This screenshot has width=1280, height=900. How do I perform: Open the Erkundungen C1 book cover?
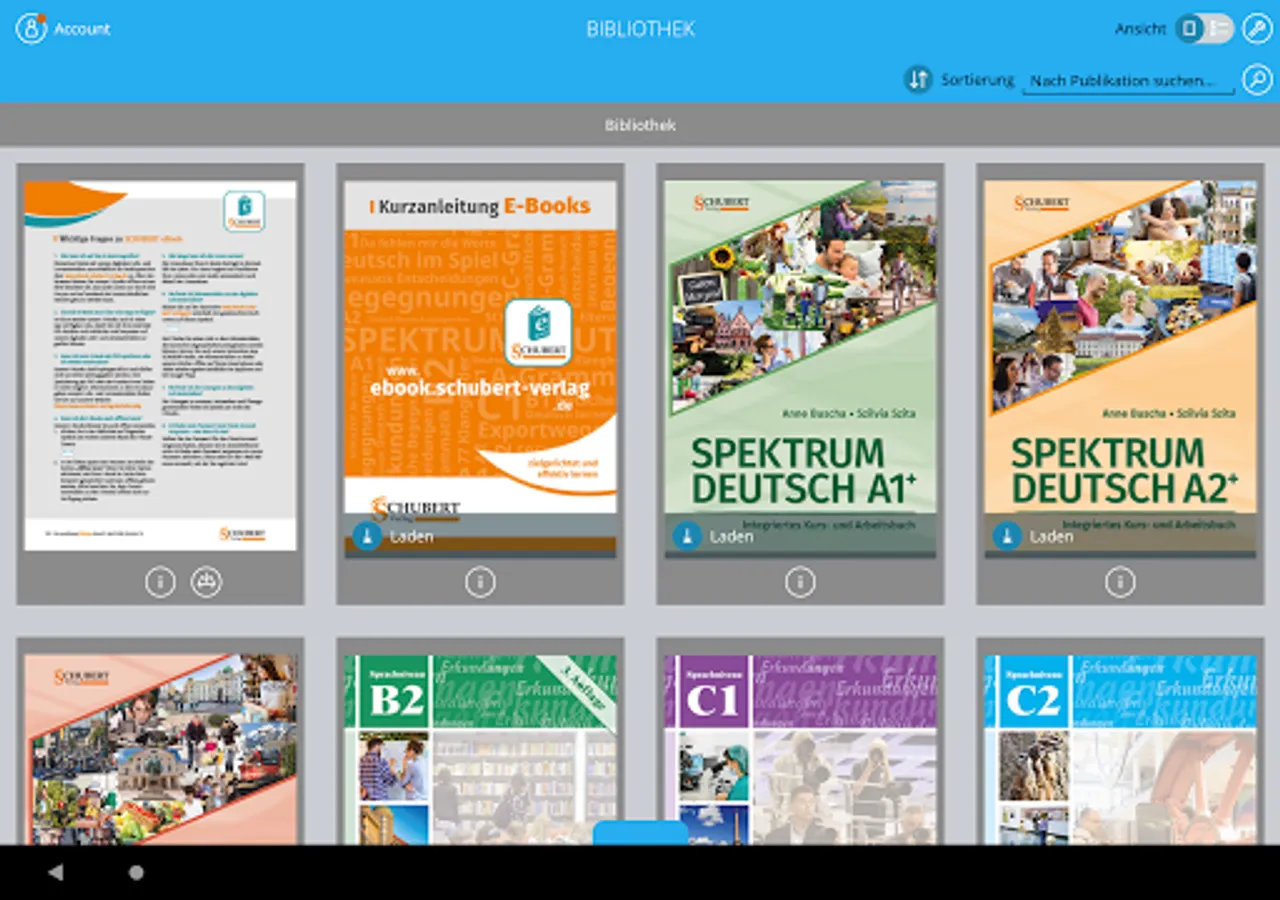coord(800,750)
